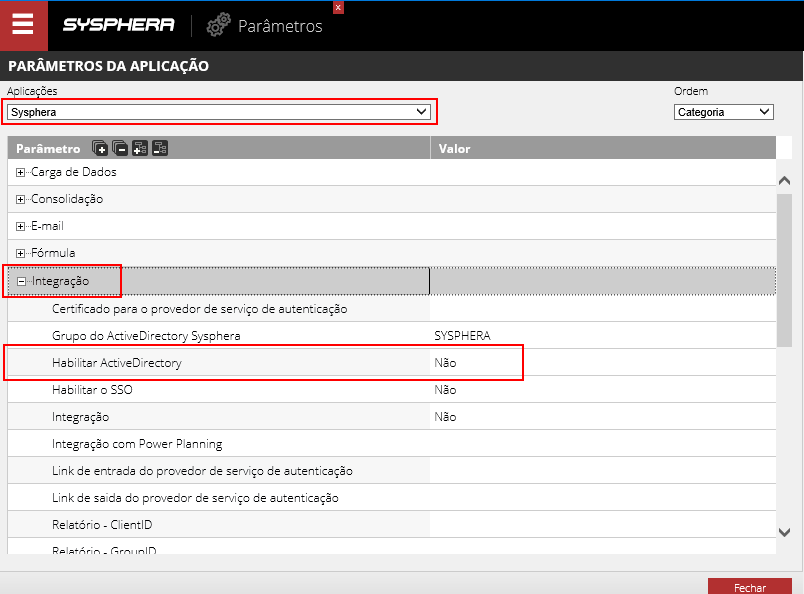Expand the E-mail tree node

point(21,226)
